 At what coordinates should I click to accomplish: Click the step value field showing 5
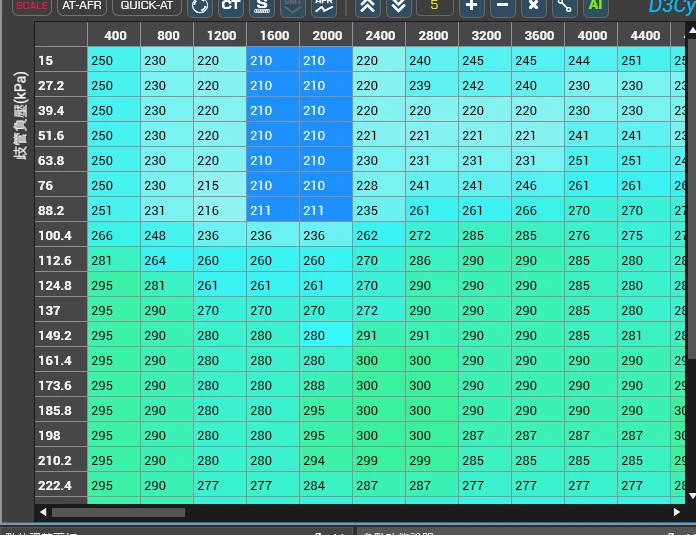pyautogui.click(x=435, y=6)
